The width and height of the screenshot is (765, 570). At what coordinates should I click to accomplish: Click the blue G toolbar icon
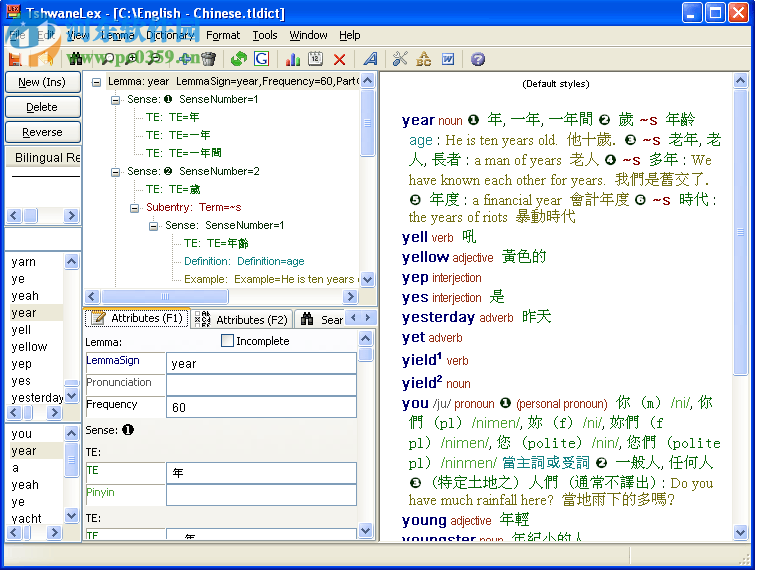[x=262, y=59]
